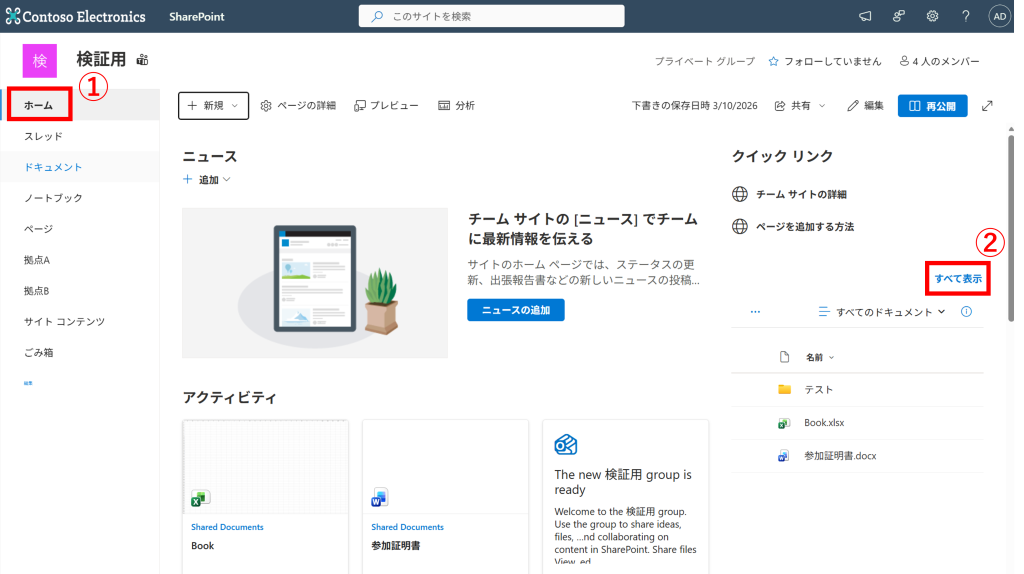Toggle follow star for this site
Image resolution: width=1024 pixels, height=574 pixels.
click(x=773, y=61)
